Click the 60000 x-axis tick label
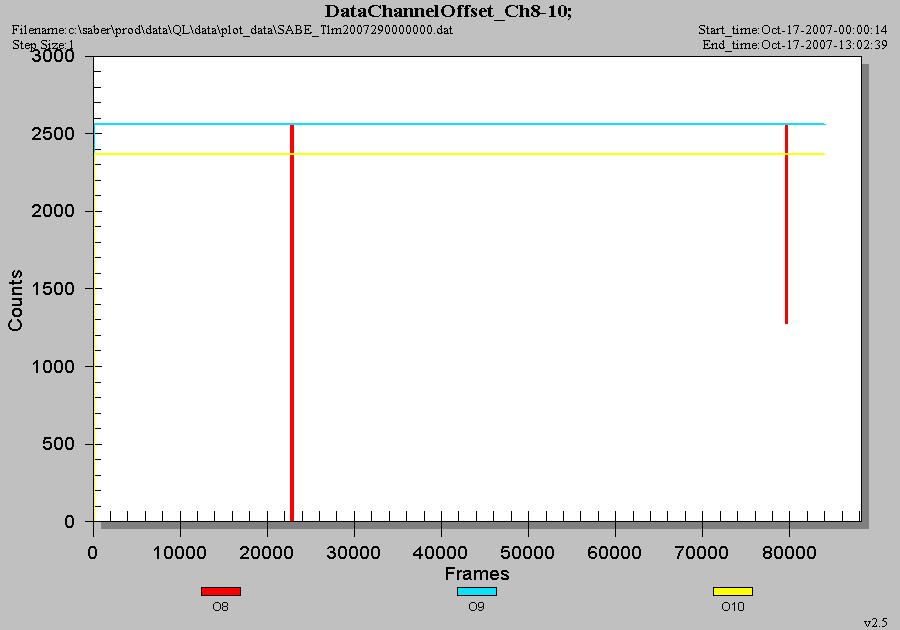This screenshot has height=630, width=900. [615, 553]
